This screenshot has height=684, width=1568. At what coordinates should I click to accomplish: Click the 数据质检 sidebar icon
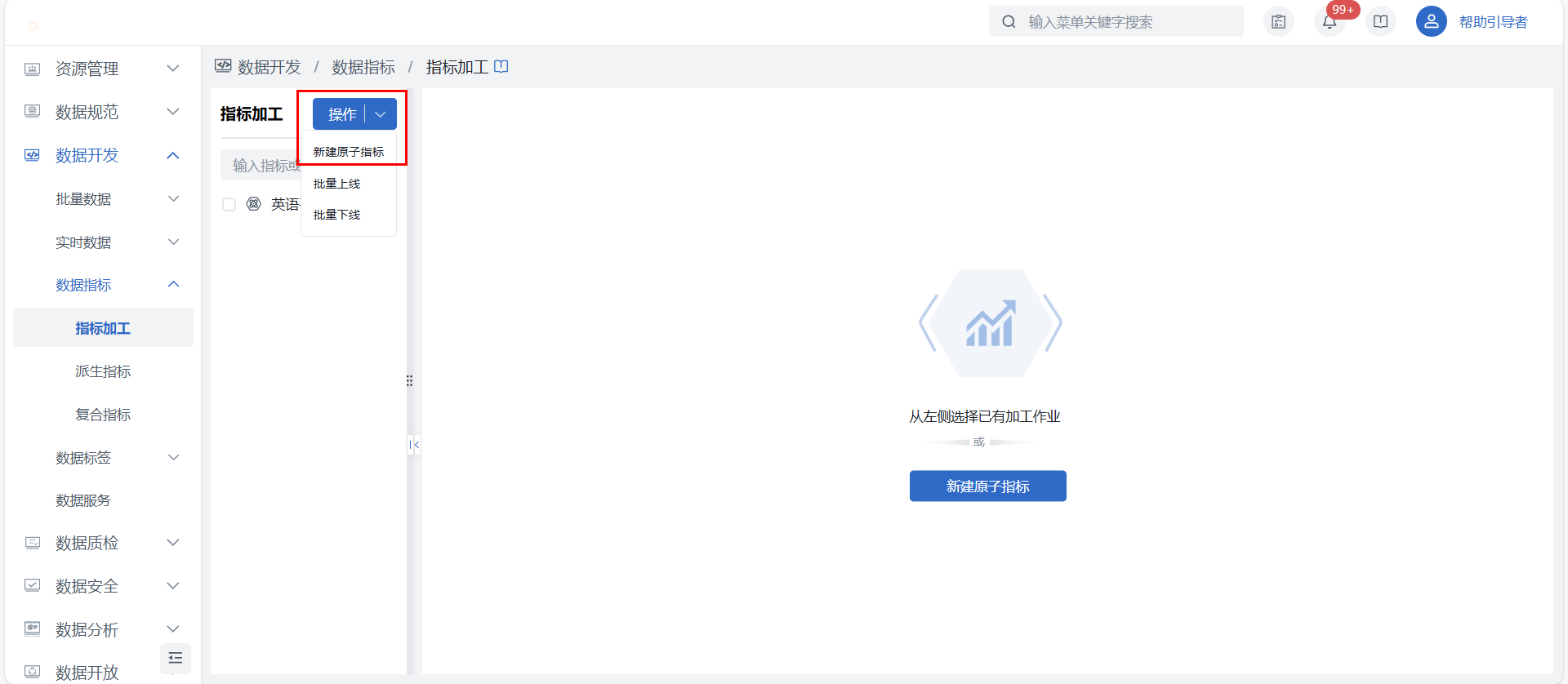(33, 543)
